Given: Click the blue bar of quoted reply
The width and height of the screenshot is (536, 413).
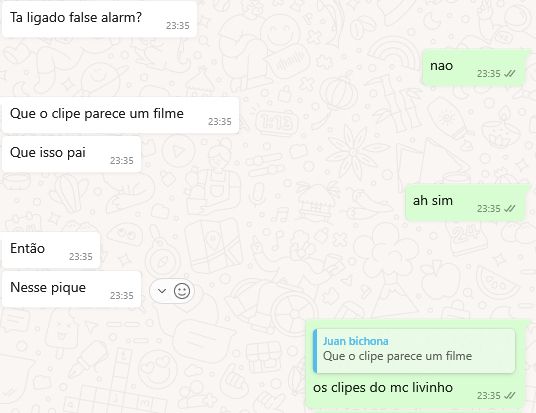Looking at the screenshot, I should [315, 351].
